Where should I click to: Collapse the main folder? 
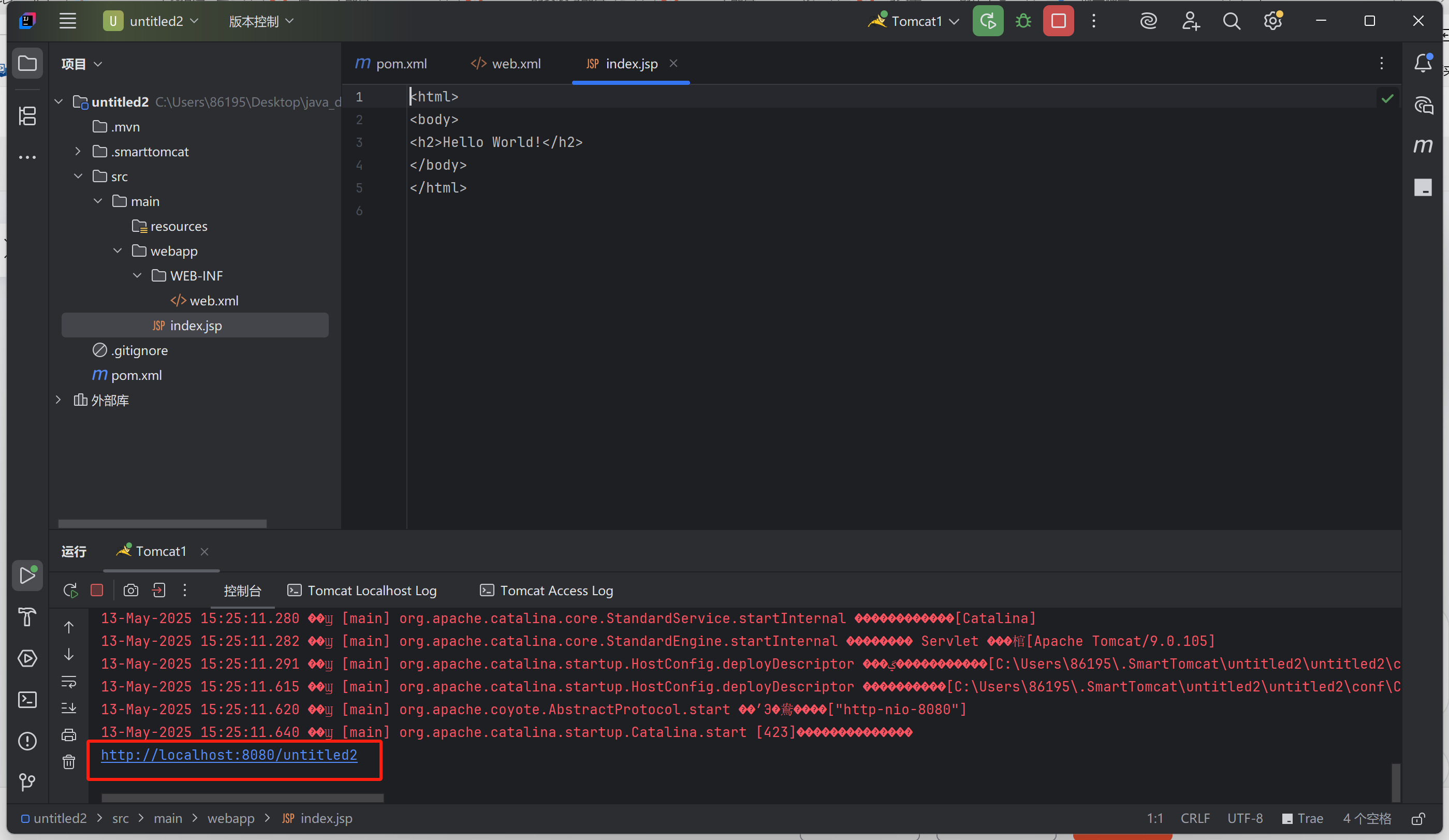[98, 201]
